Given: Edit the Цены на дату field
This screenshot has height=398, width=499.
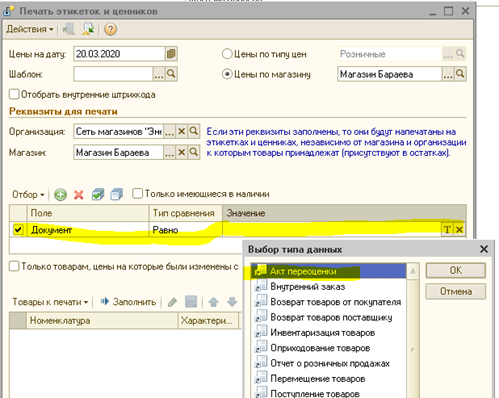Looking at the screenshot, I should 119,54.
